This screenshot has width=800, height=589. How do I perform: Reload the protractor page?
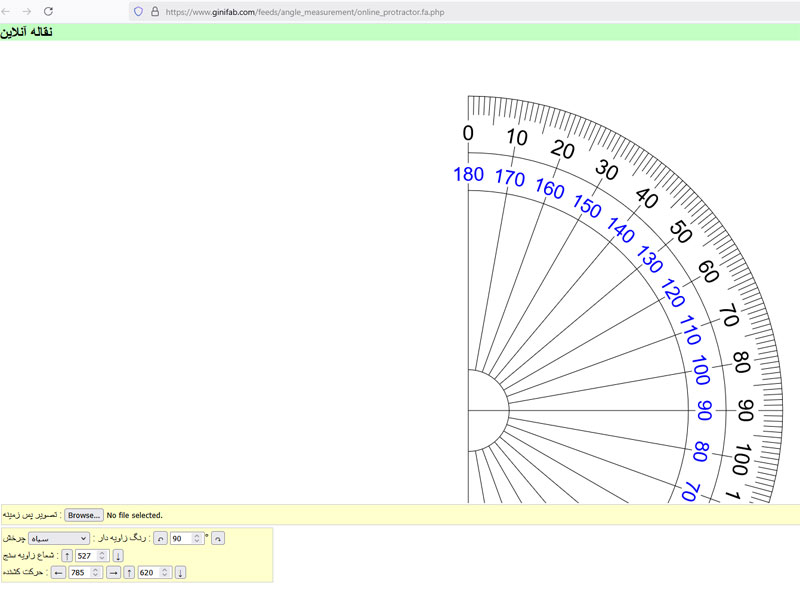[48, 11]
